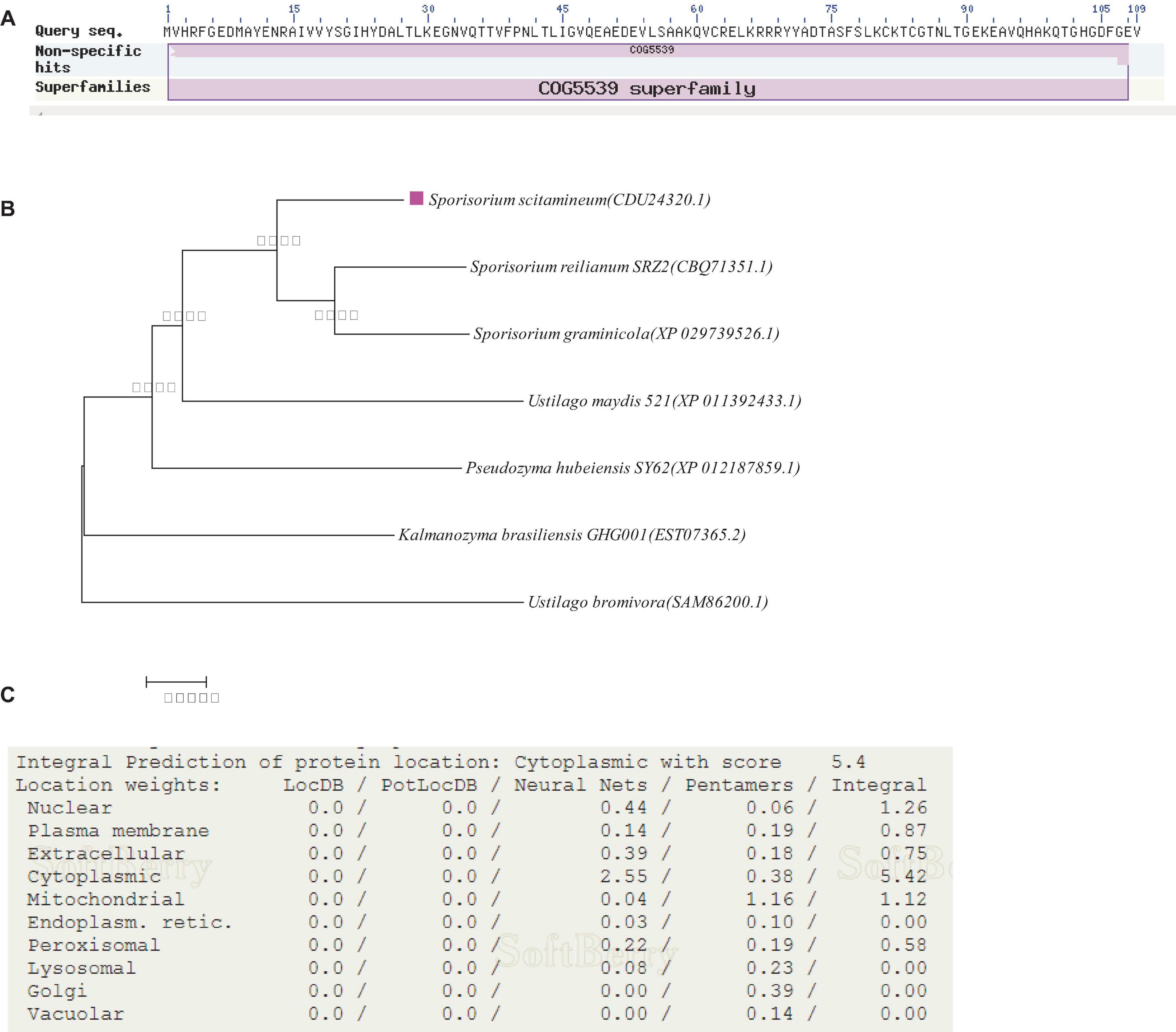Click the Nuclear integral value 1.26
The image size is (1176, 1032).
(903, 808)
